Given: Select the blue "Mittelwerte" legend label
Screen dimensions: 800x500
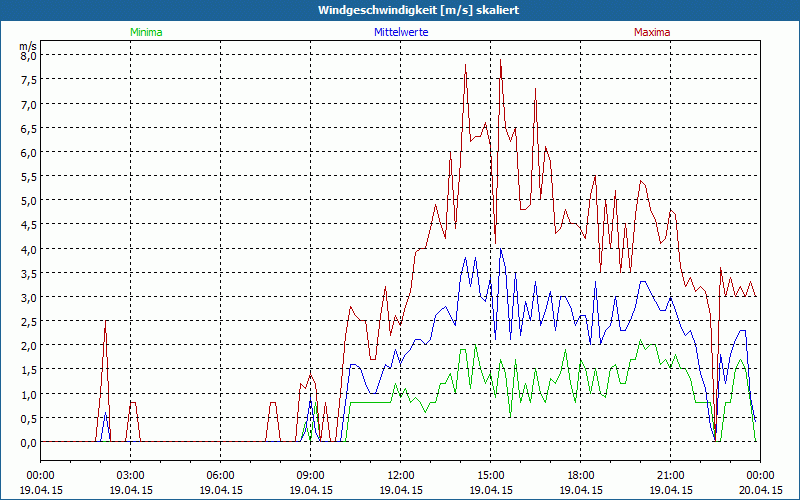Looking at the screenshot, I should [400, 32].
